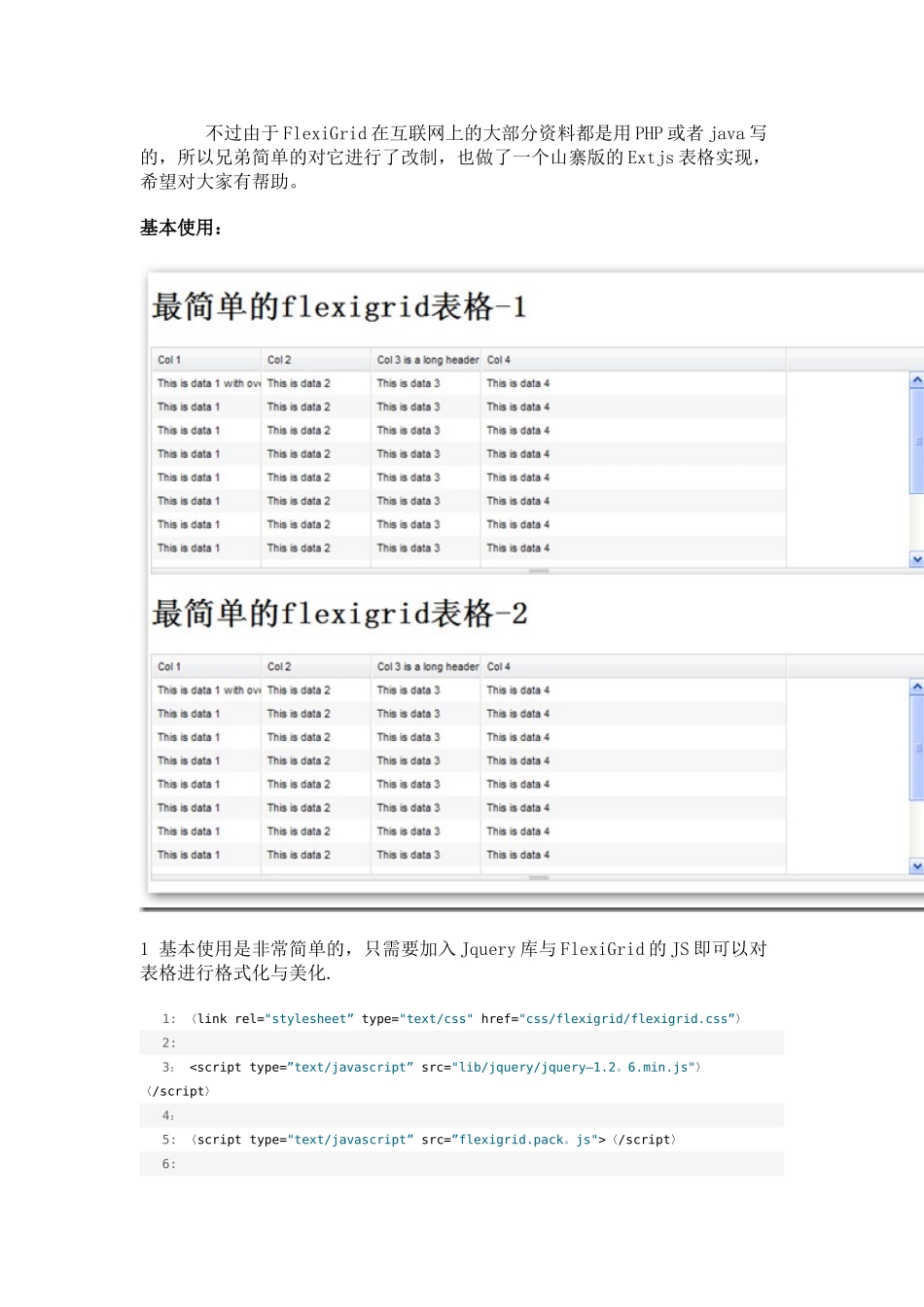Click the line '表格进行格式化与美化.'
Screen dimensions: 924x1307
(235, 973)
